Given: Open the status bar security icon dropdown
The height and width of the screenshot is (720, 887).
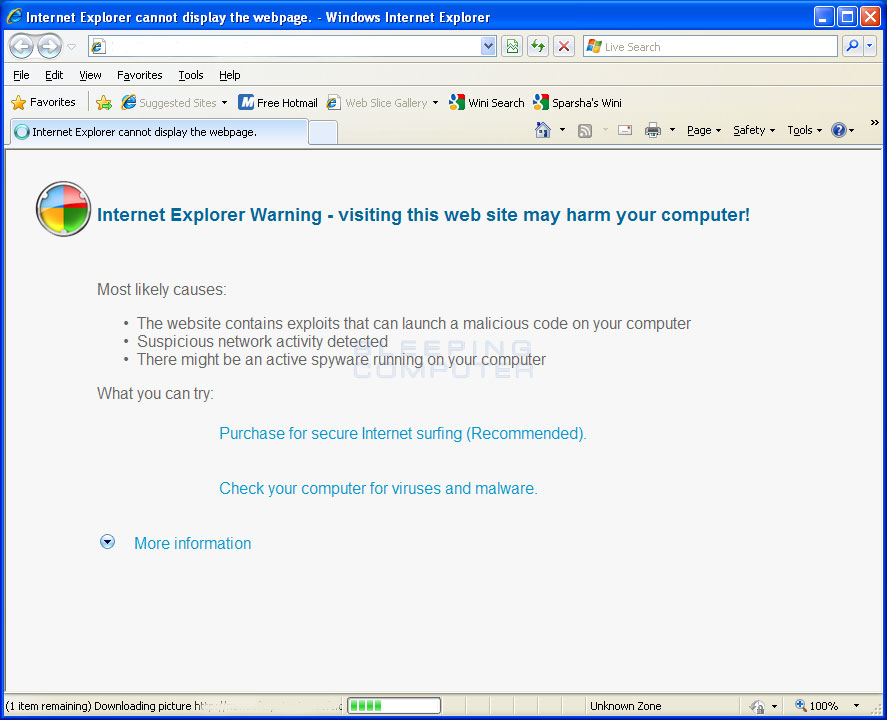Looking at the screenshot, I should (x=774, y=706).
